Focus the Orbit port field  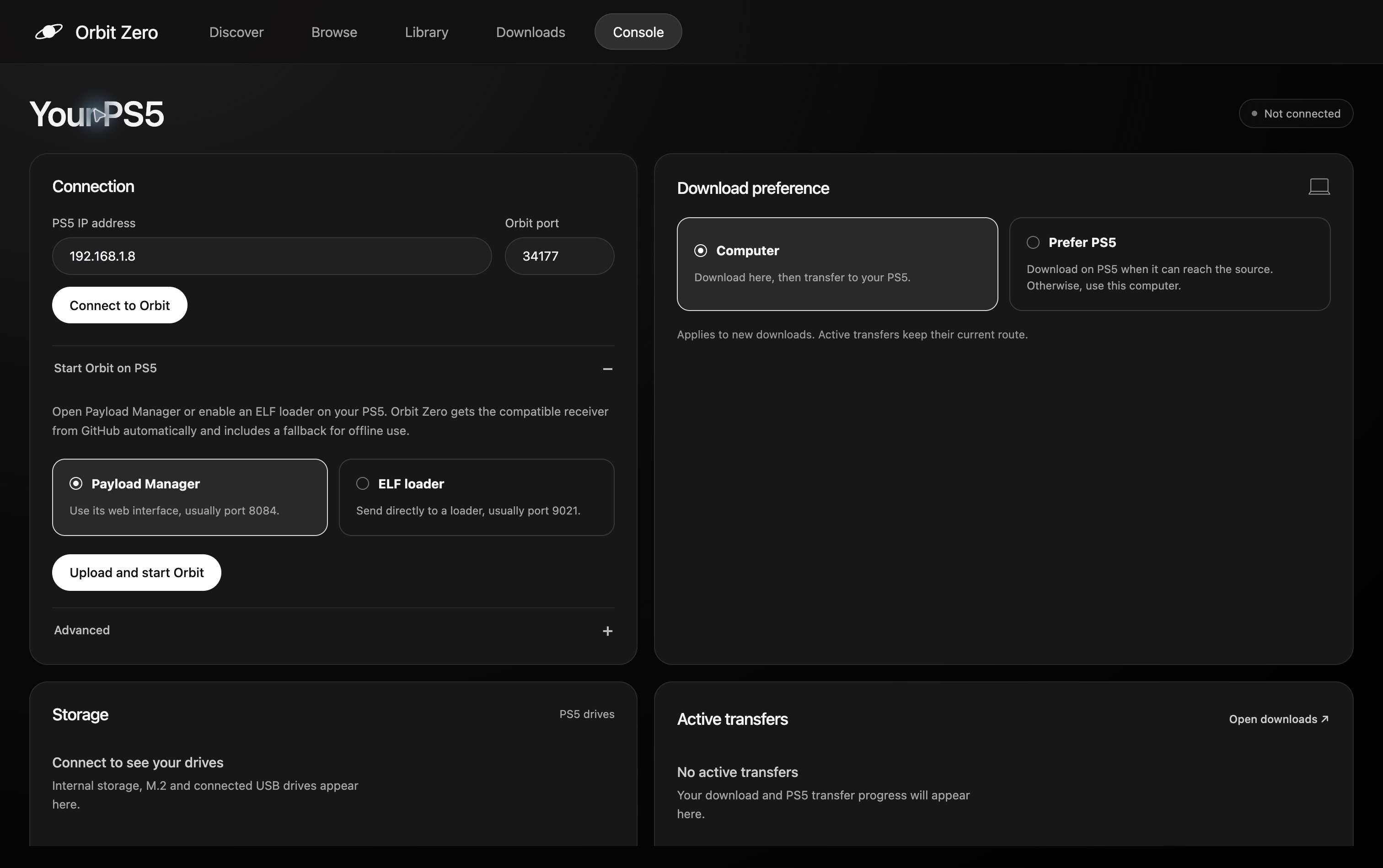click(559, 256)
